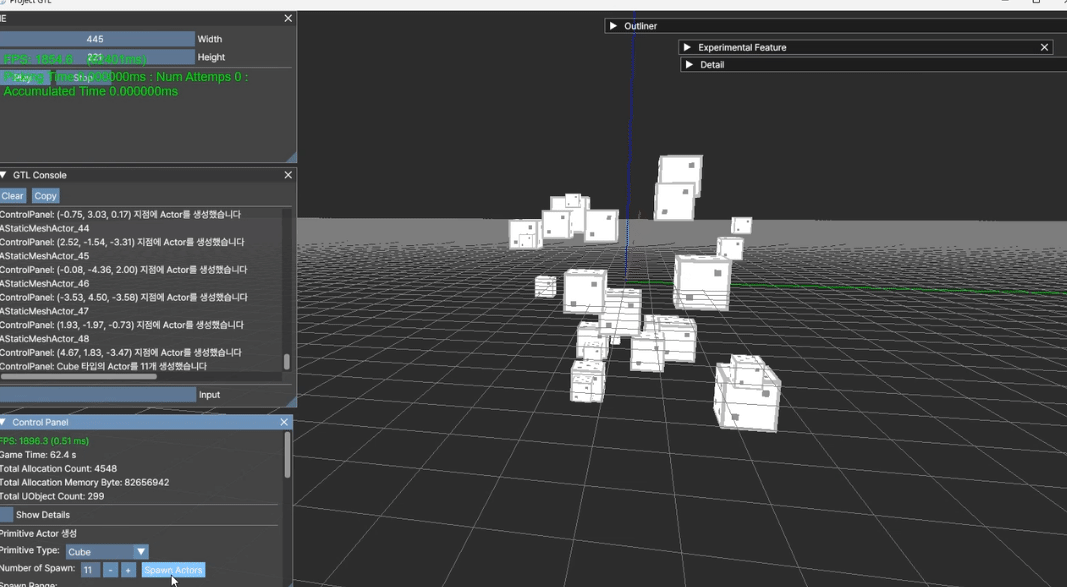1067x587 pixels.
Task: Click the Play button
Action: tap(22, 78)
